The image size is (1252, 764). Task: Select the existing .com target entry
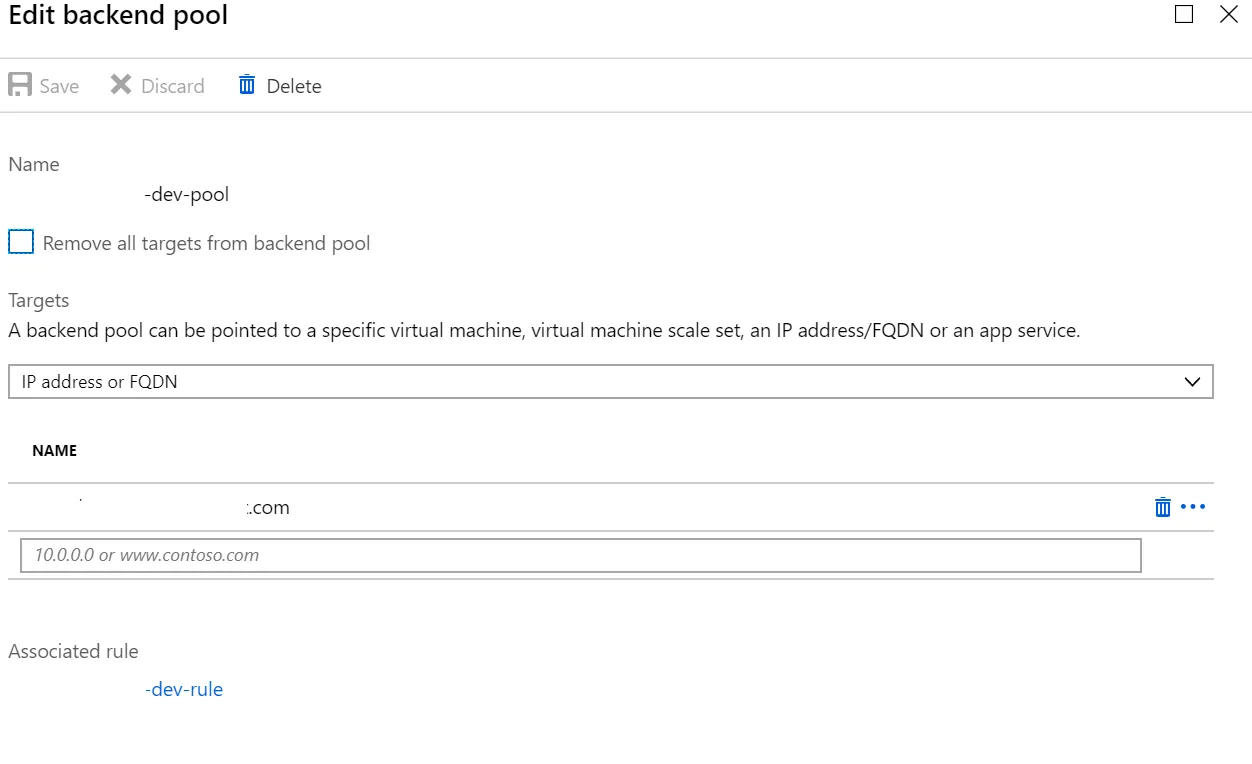pyautogui.click(x=266, y=507)
